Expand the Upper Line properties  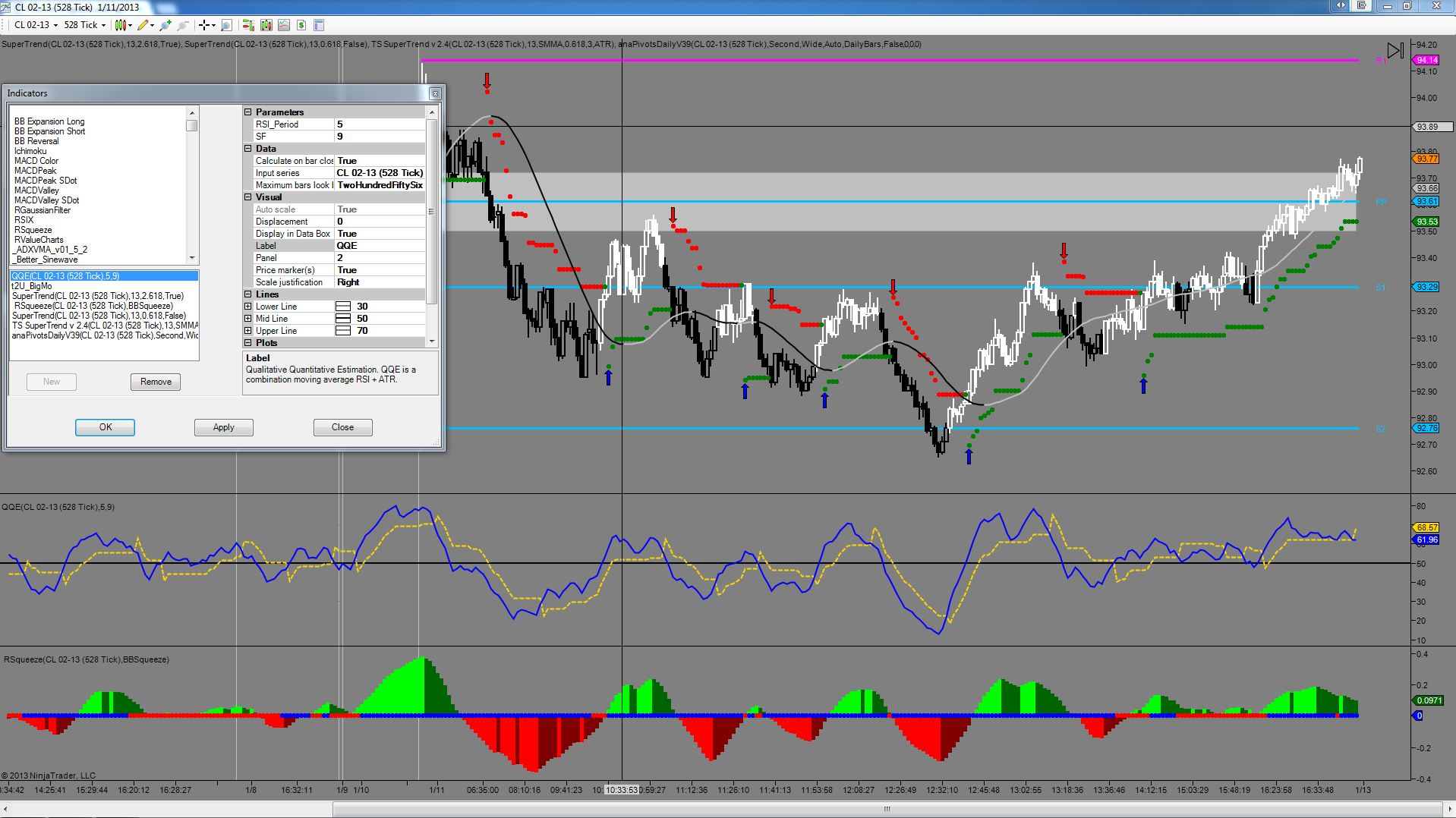click(247, 331)
